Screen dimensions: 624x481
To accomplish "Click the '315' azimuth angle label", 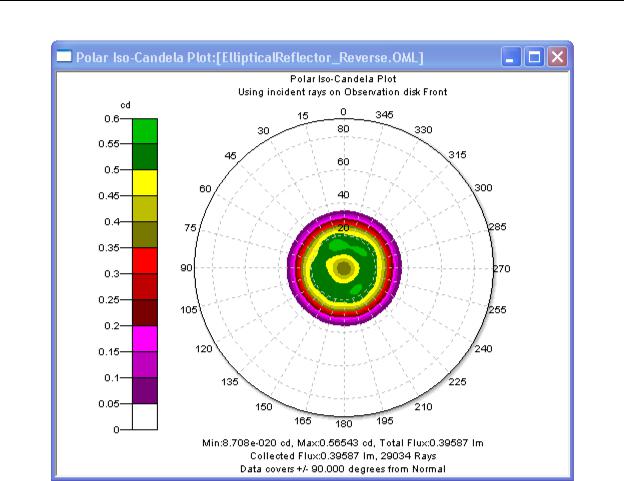I will click(x=457, y=155).
